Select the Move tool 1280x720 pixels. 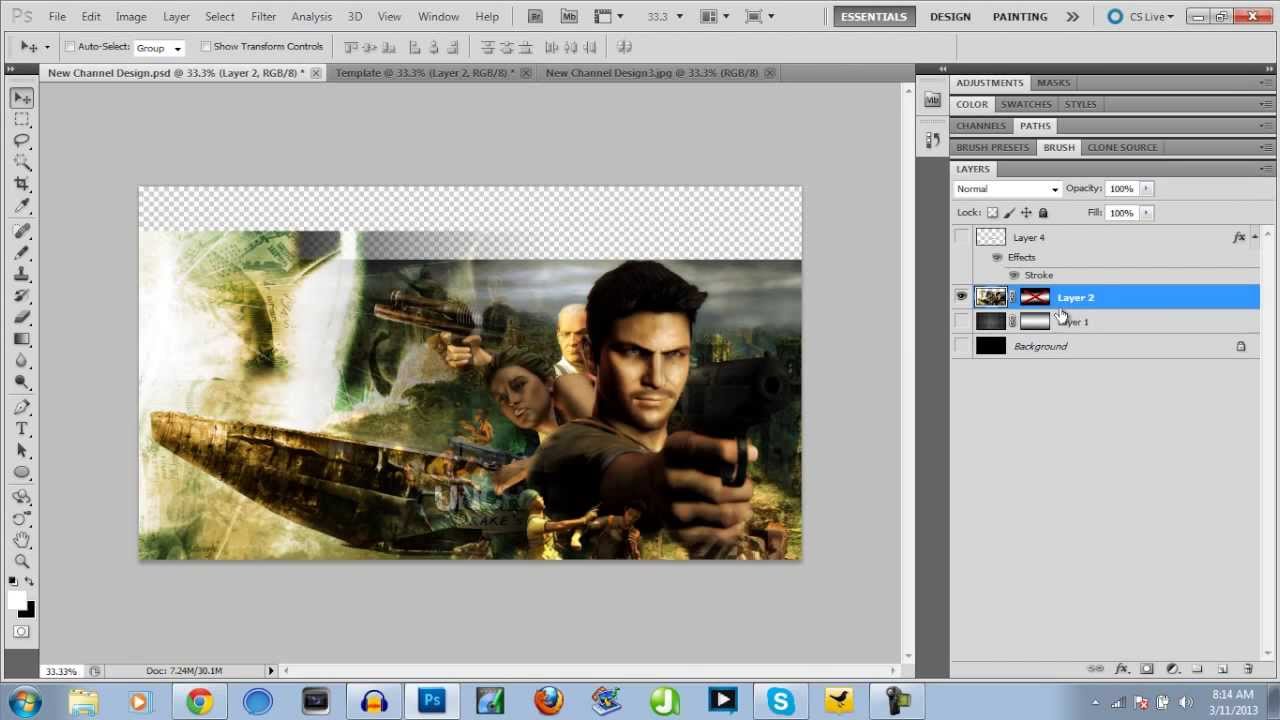point(22,98)
